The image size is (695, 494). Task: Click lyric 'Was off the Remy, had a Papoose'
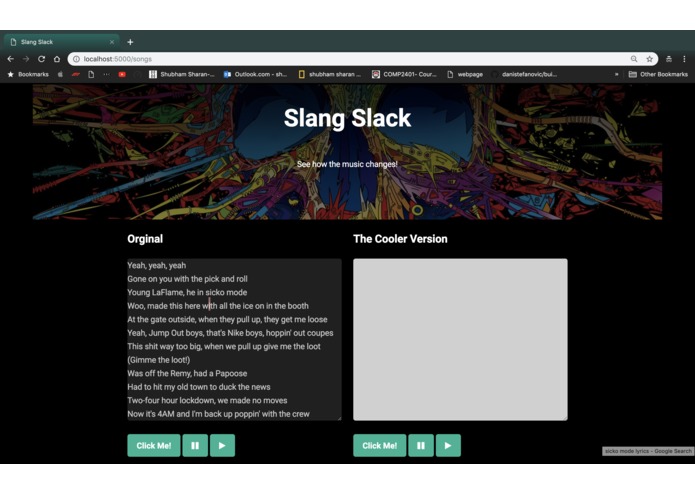[187, 373]
